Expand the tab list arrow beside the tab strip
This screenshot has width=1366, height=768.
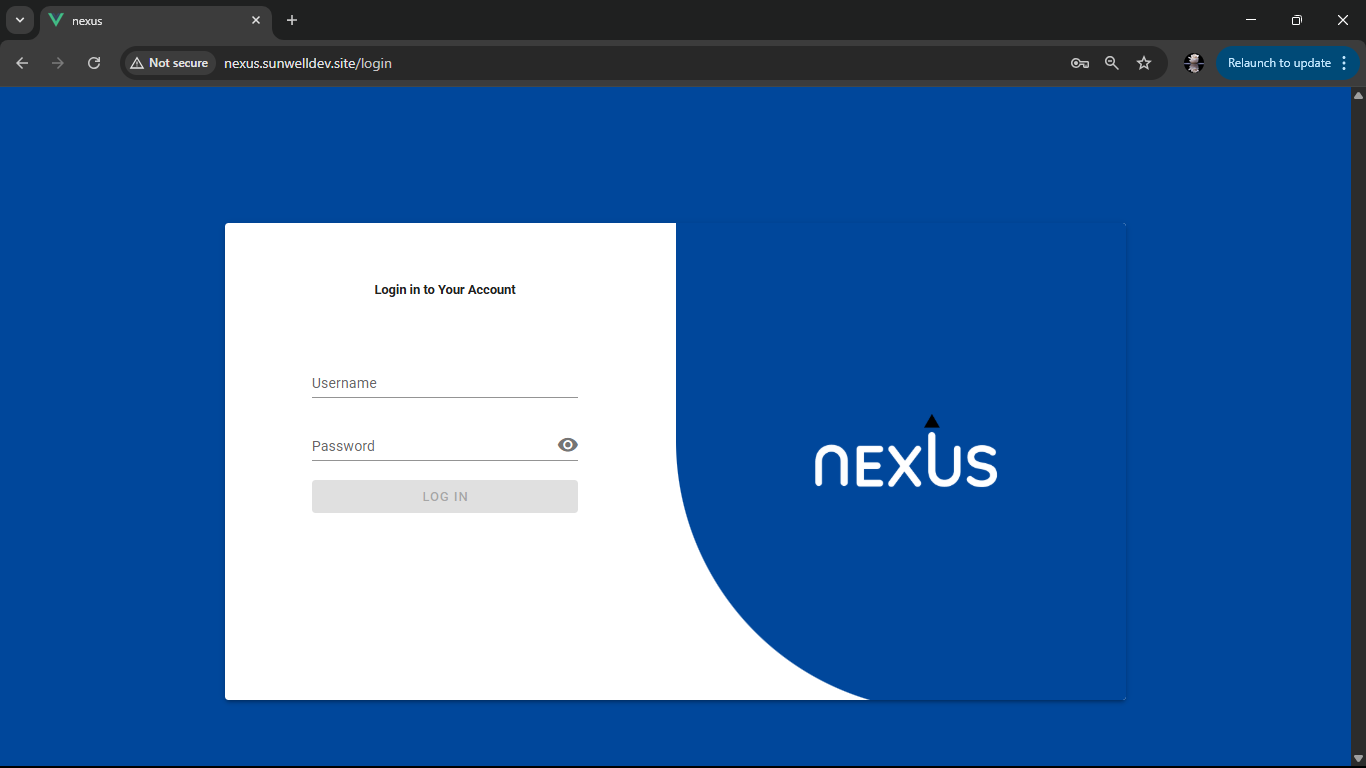(20, 20)
